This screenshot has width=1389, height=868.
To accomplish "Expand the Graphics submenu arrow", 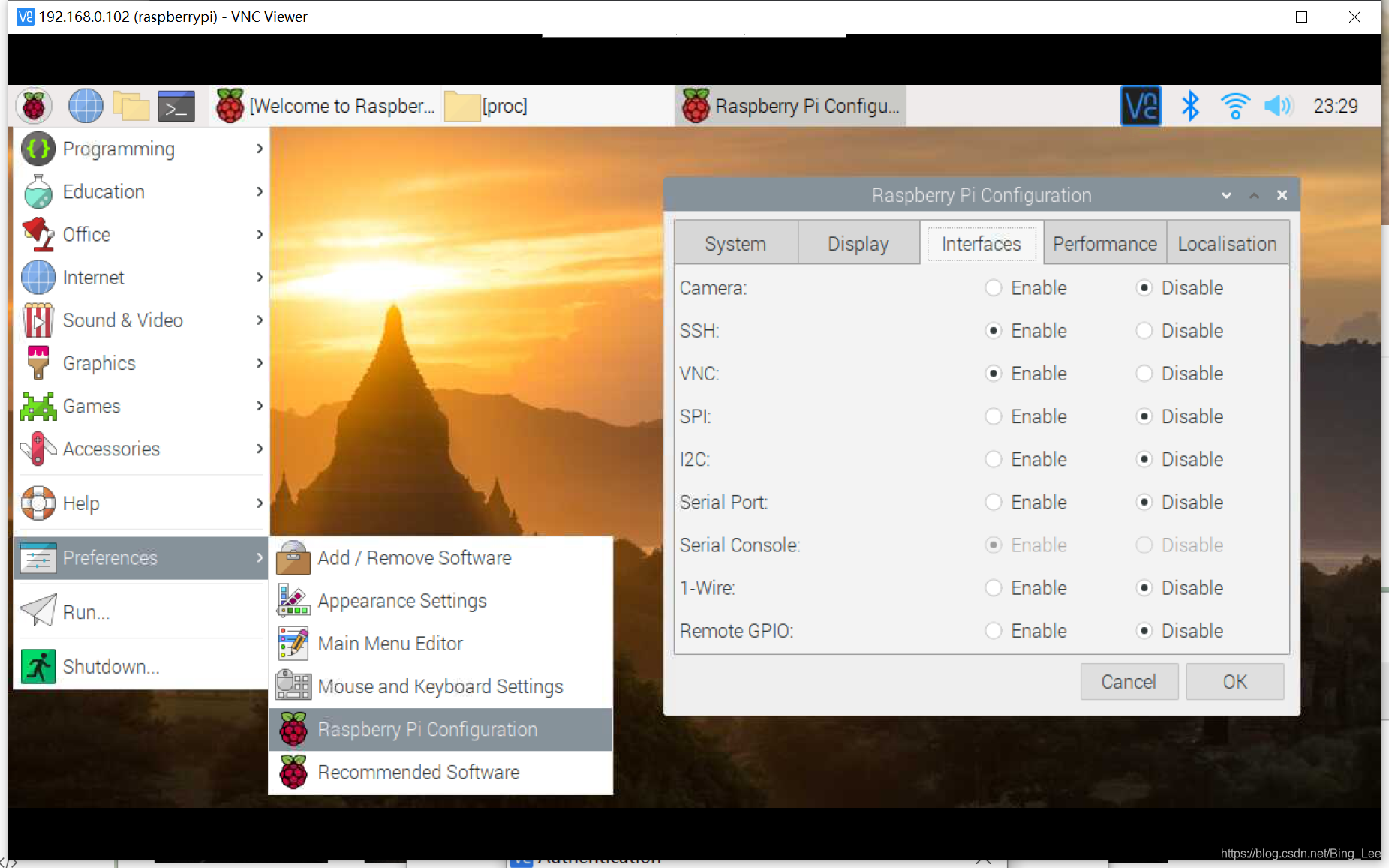I will coord(260,362).
